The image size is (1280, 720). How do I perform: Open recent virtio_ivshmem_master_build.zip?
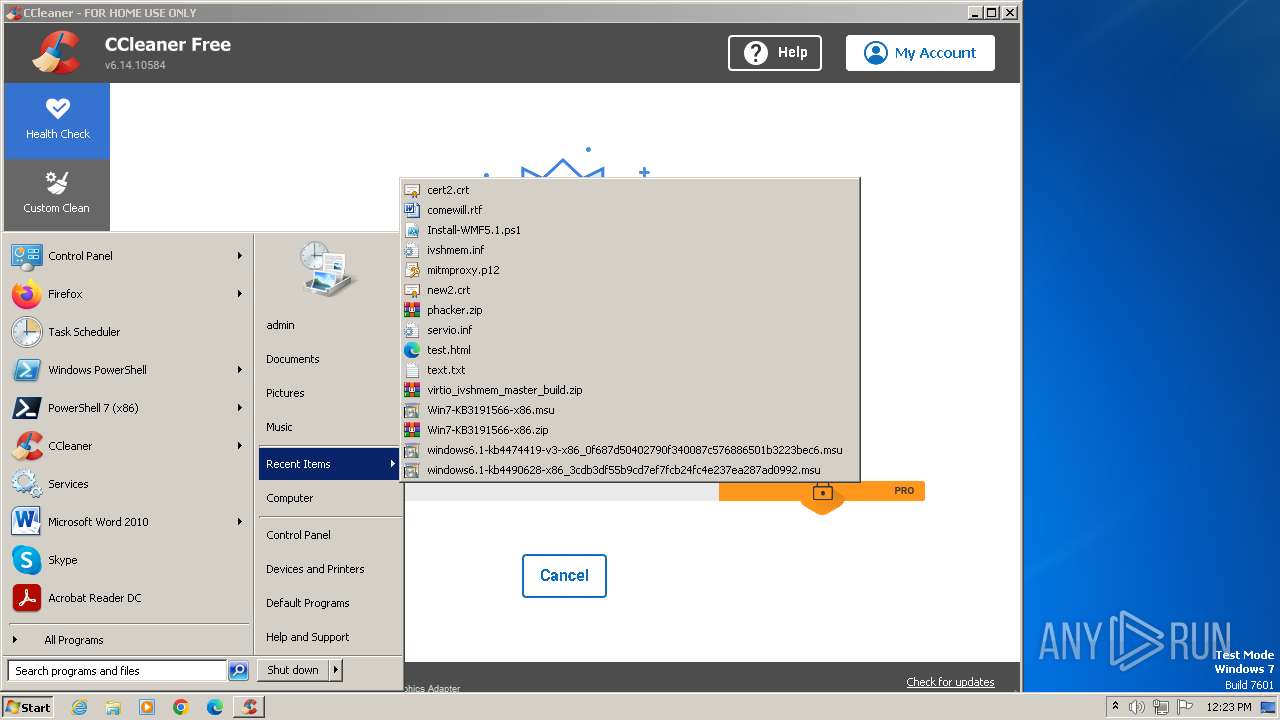629,390
